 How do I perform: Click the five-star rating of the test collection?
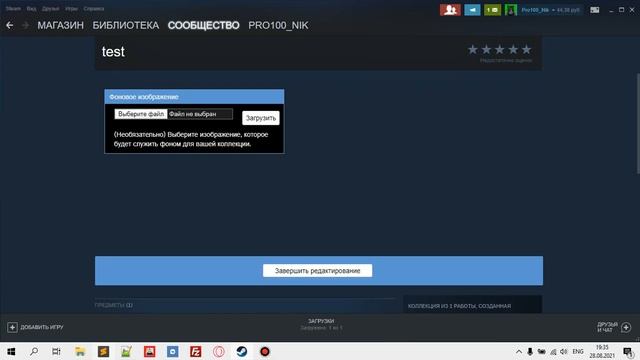500,49
